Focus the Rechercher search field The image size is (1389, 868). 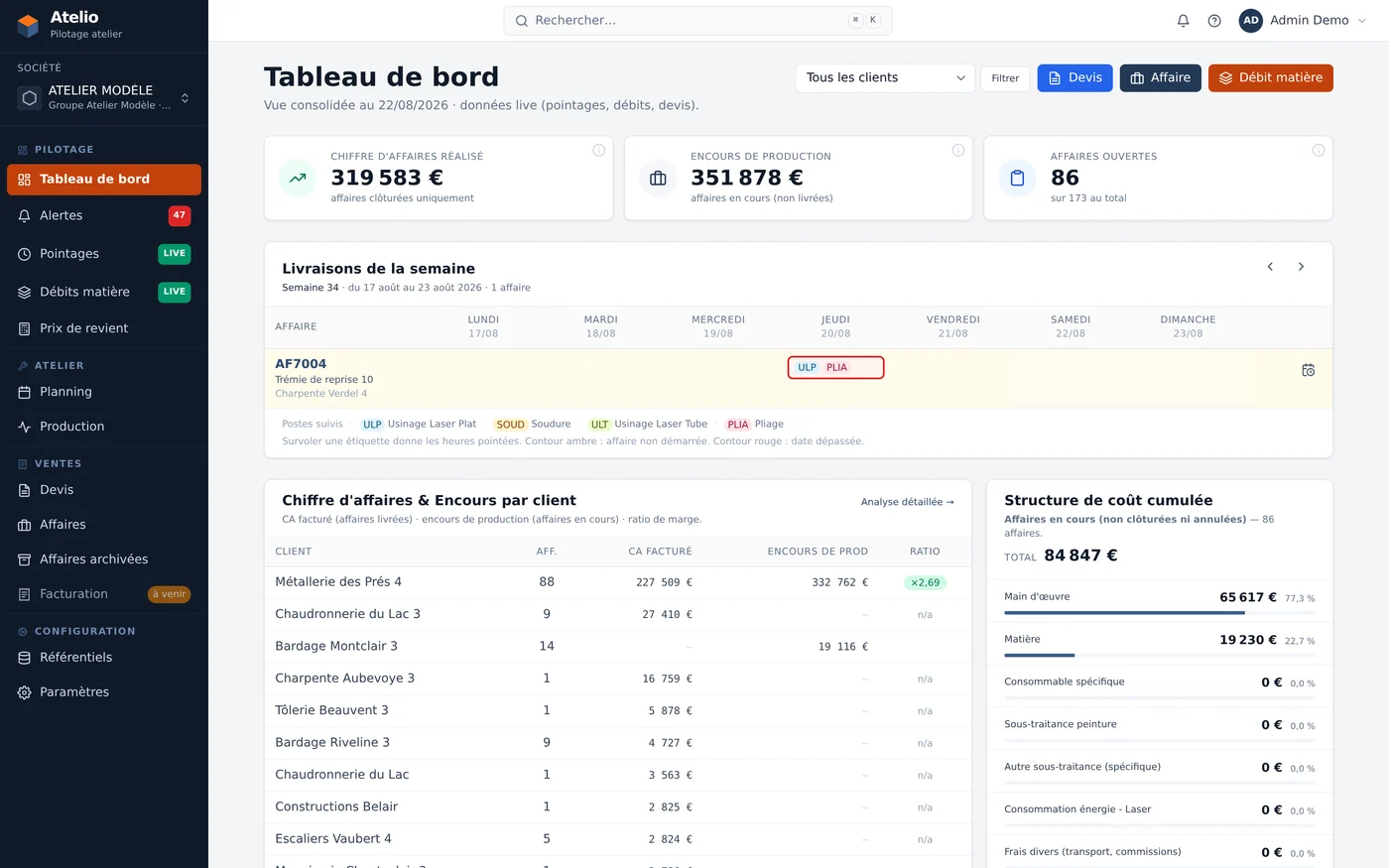click(697, 21)
